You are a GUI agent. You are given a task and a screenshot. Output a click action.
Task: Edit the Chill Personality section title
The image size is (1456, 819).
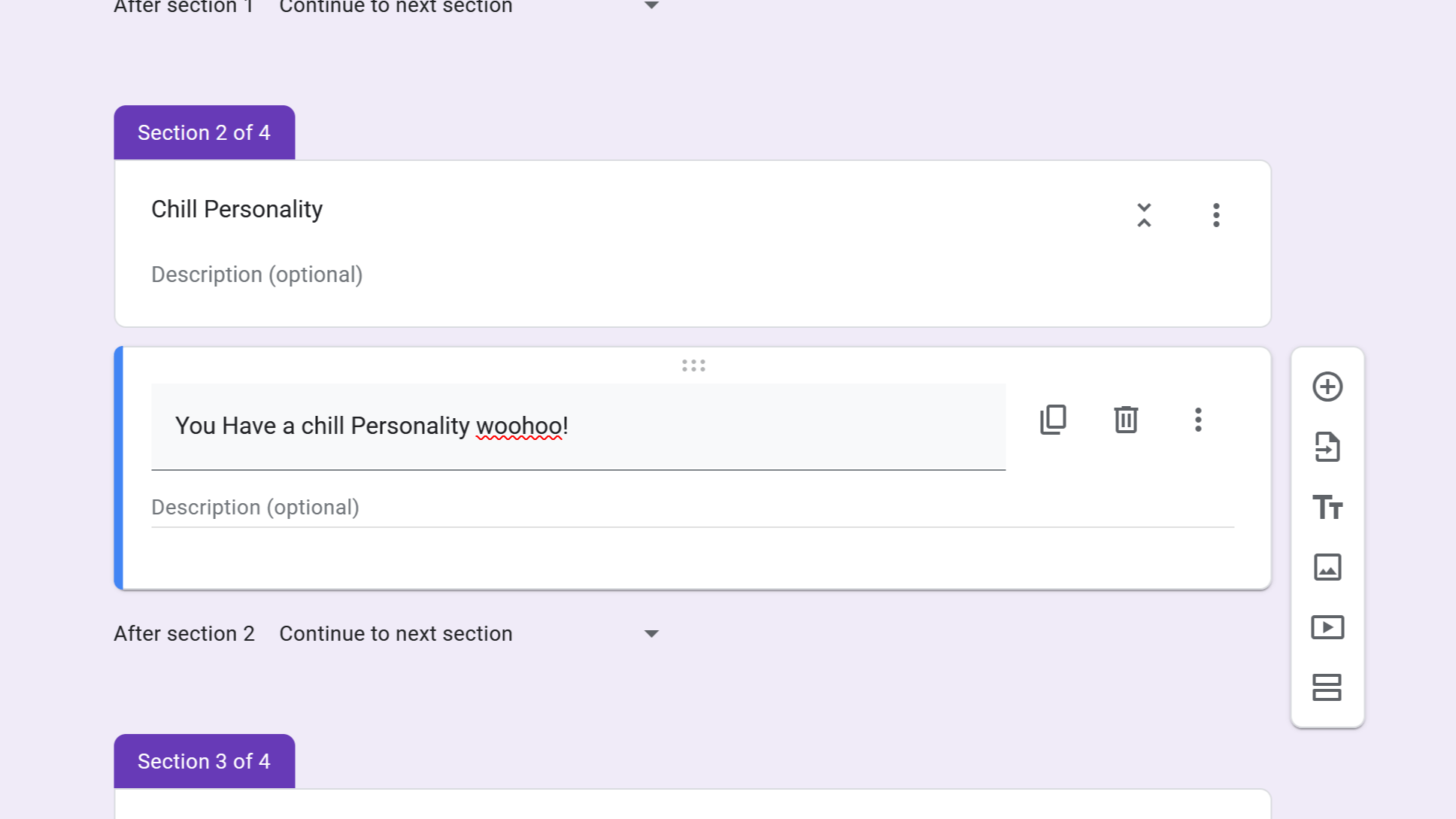click(x=237, y=209)
